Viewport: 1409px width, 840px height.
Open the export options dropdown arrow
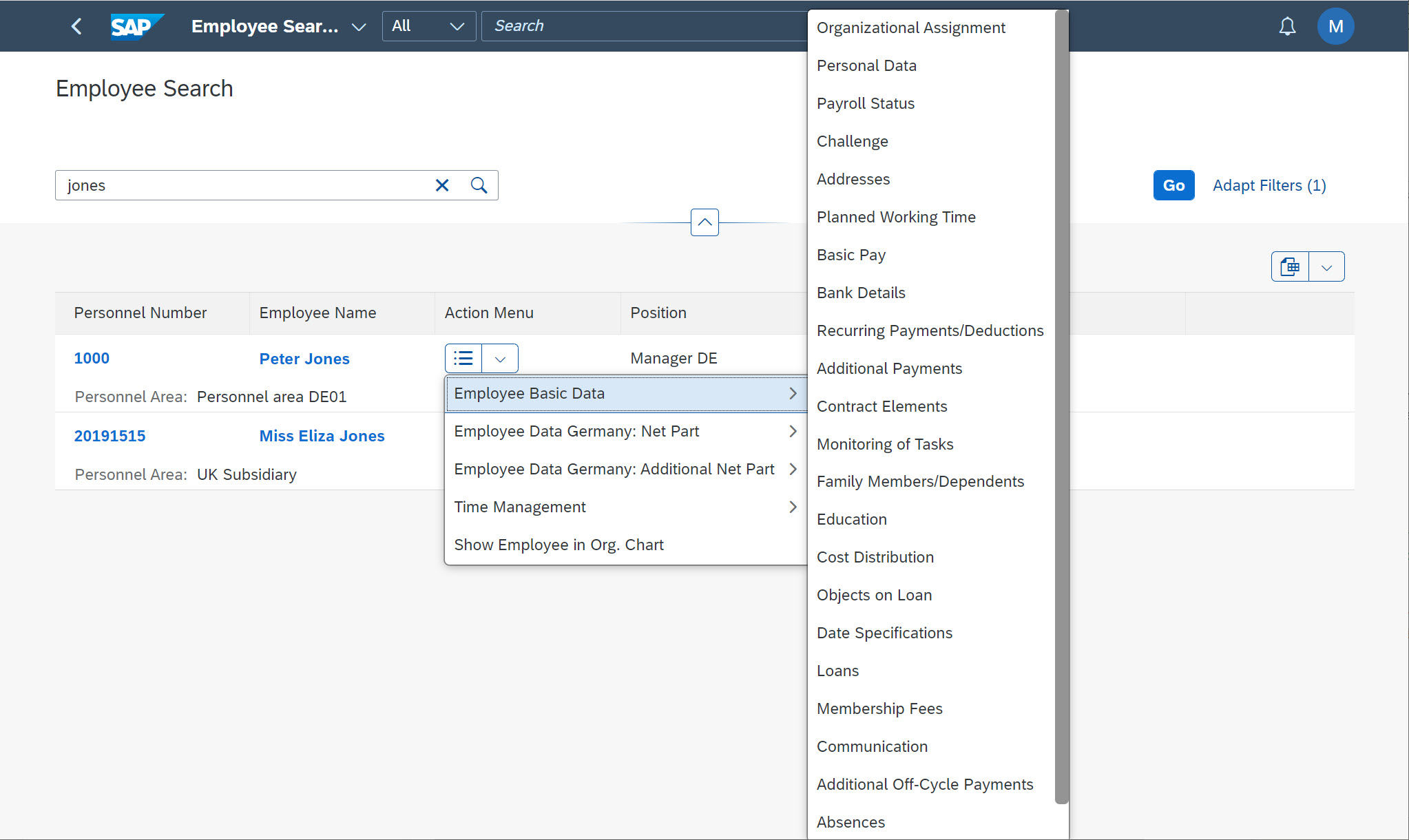(1326, 266)
